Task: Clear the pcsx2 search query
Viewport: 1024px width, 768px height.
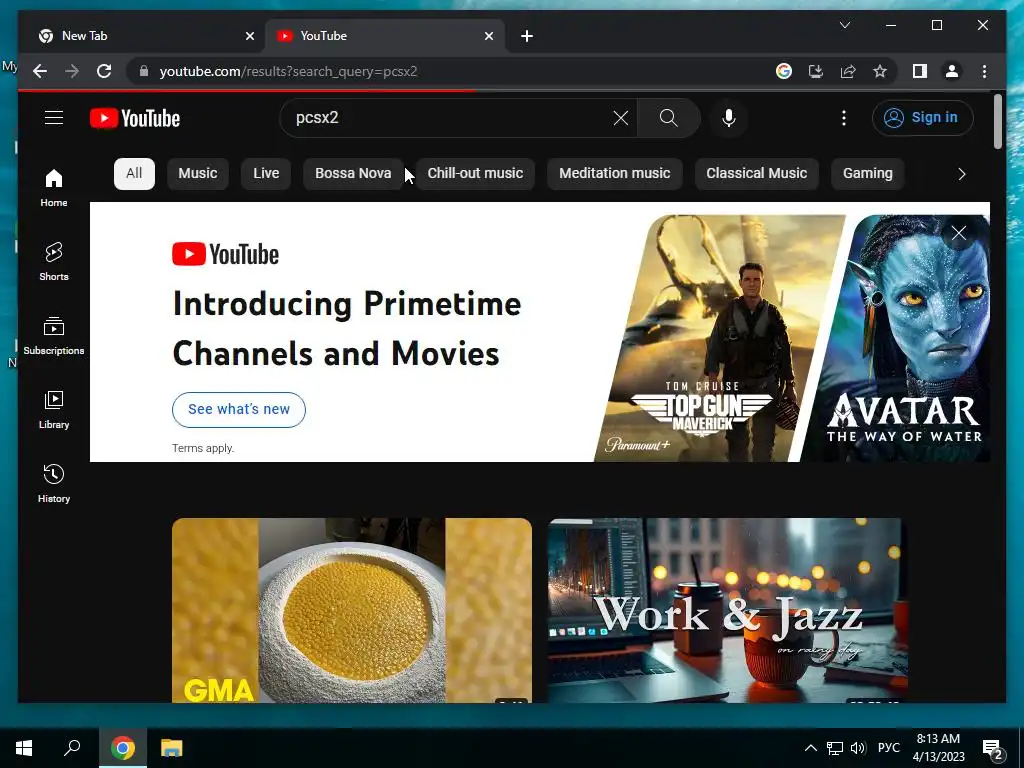Action: click(x=620, y=118)
